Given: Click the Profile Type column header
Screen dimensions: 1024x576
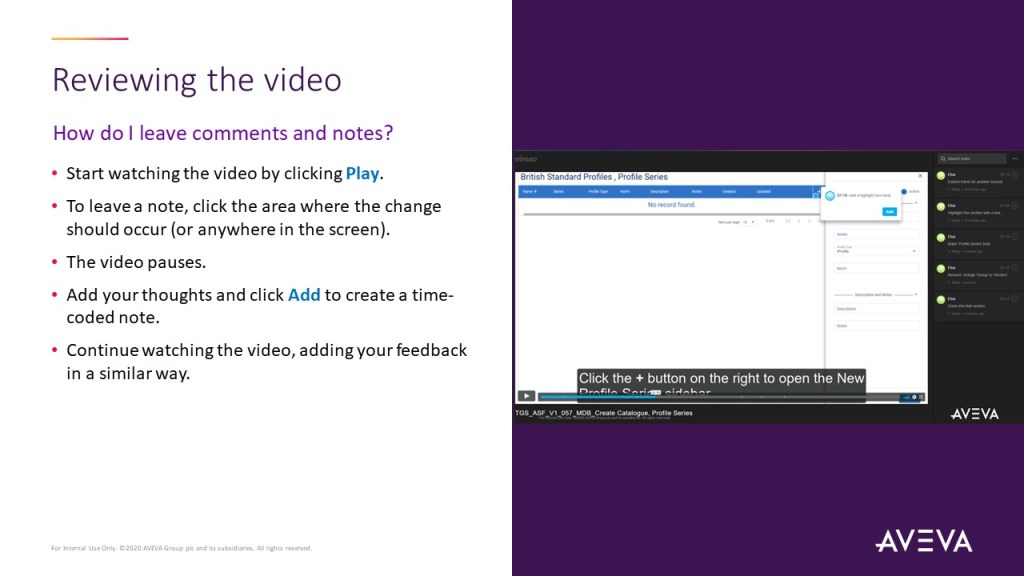Looking at the screenshot, I should (x=598, y=190).
